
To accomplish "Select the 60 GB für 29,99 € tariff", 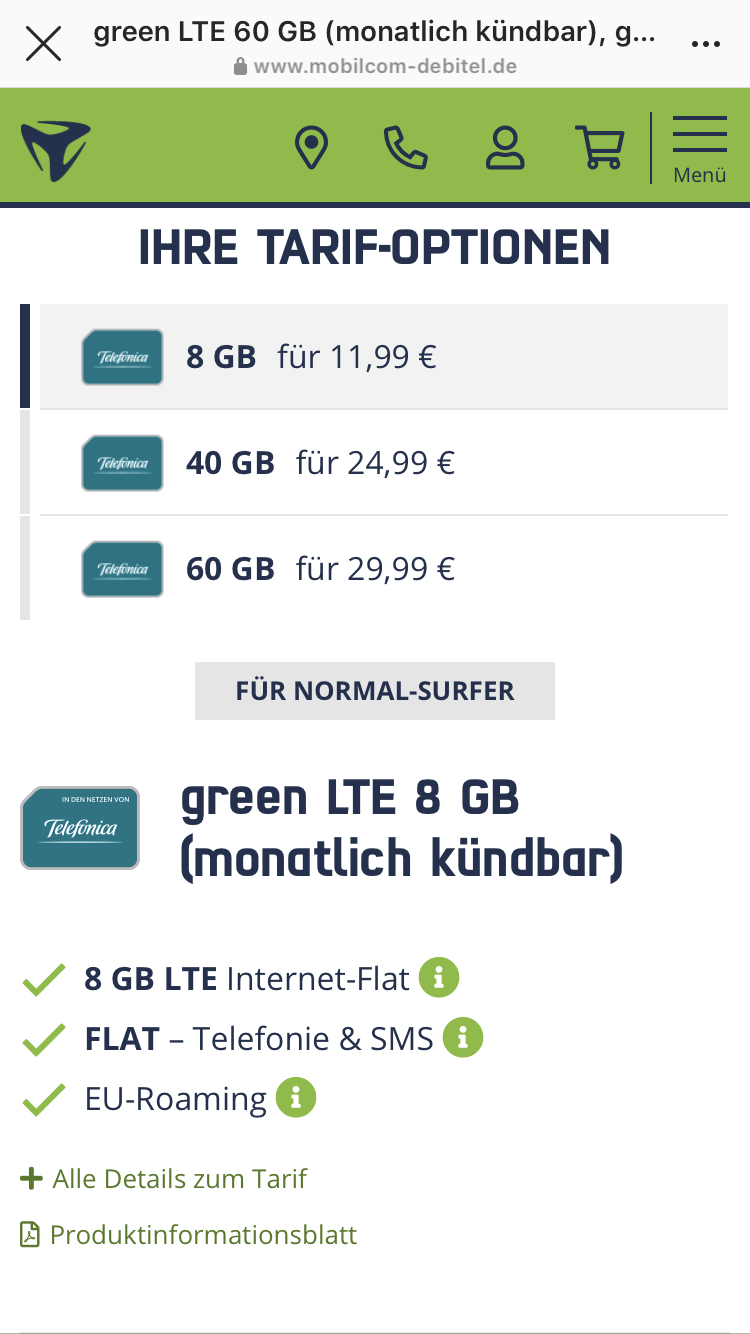I will click(384, 569).
